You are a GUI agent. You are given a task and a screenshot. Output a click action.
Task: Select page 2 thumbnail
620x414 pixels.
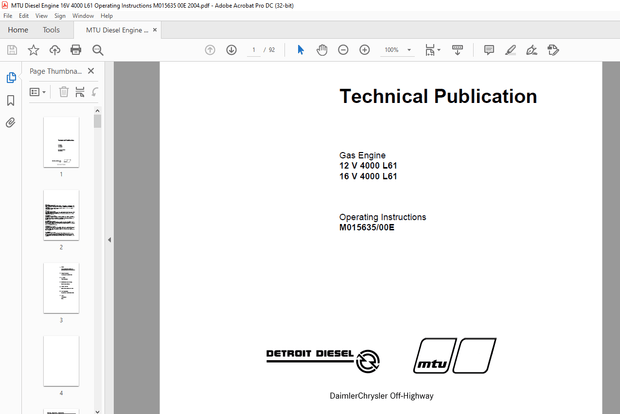(x=61, y=215)
